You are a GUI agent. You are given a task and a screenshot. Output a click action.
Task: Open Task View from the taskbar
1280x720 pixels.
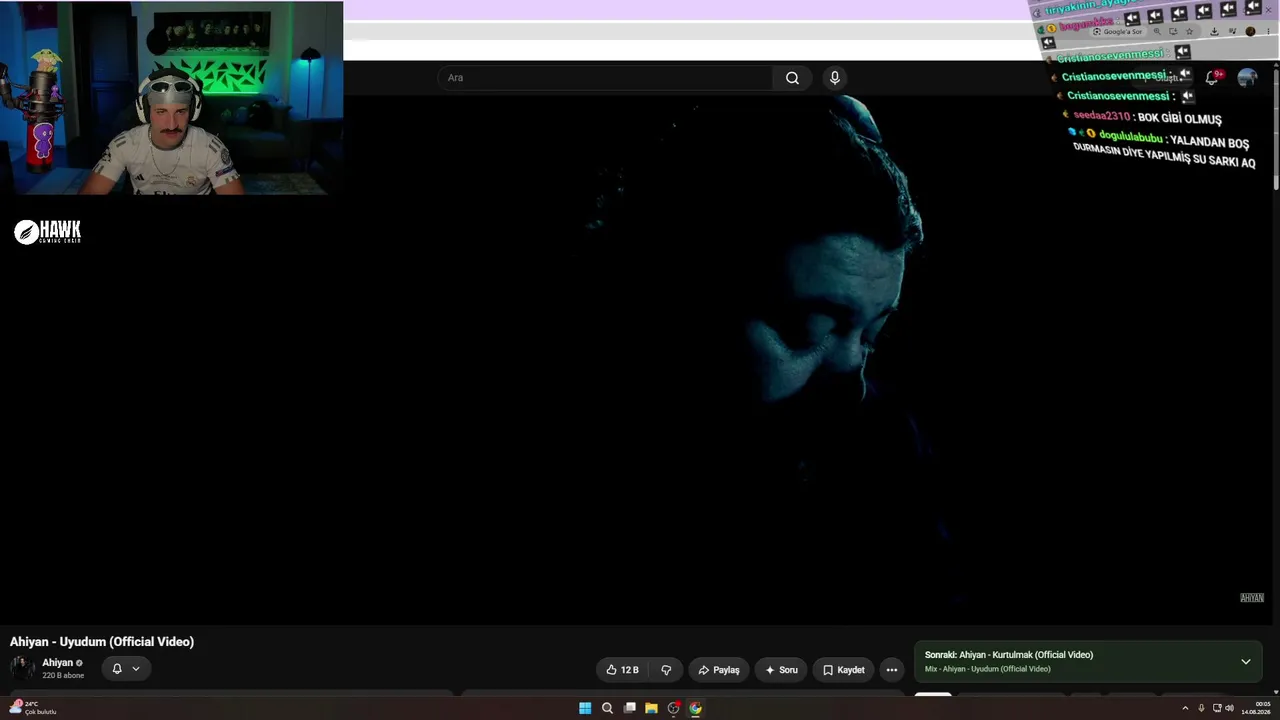pos(629,708)
